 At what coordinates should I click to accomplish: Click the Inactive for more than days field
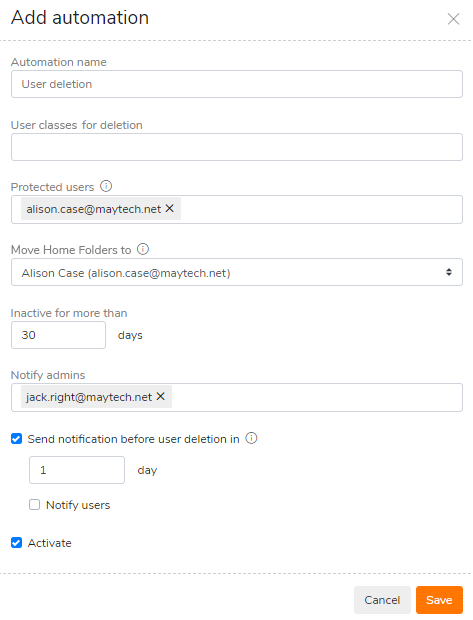[59, 335]
